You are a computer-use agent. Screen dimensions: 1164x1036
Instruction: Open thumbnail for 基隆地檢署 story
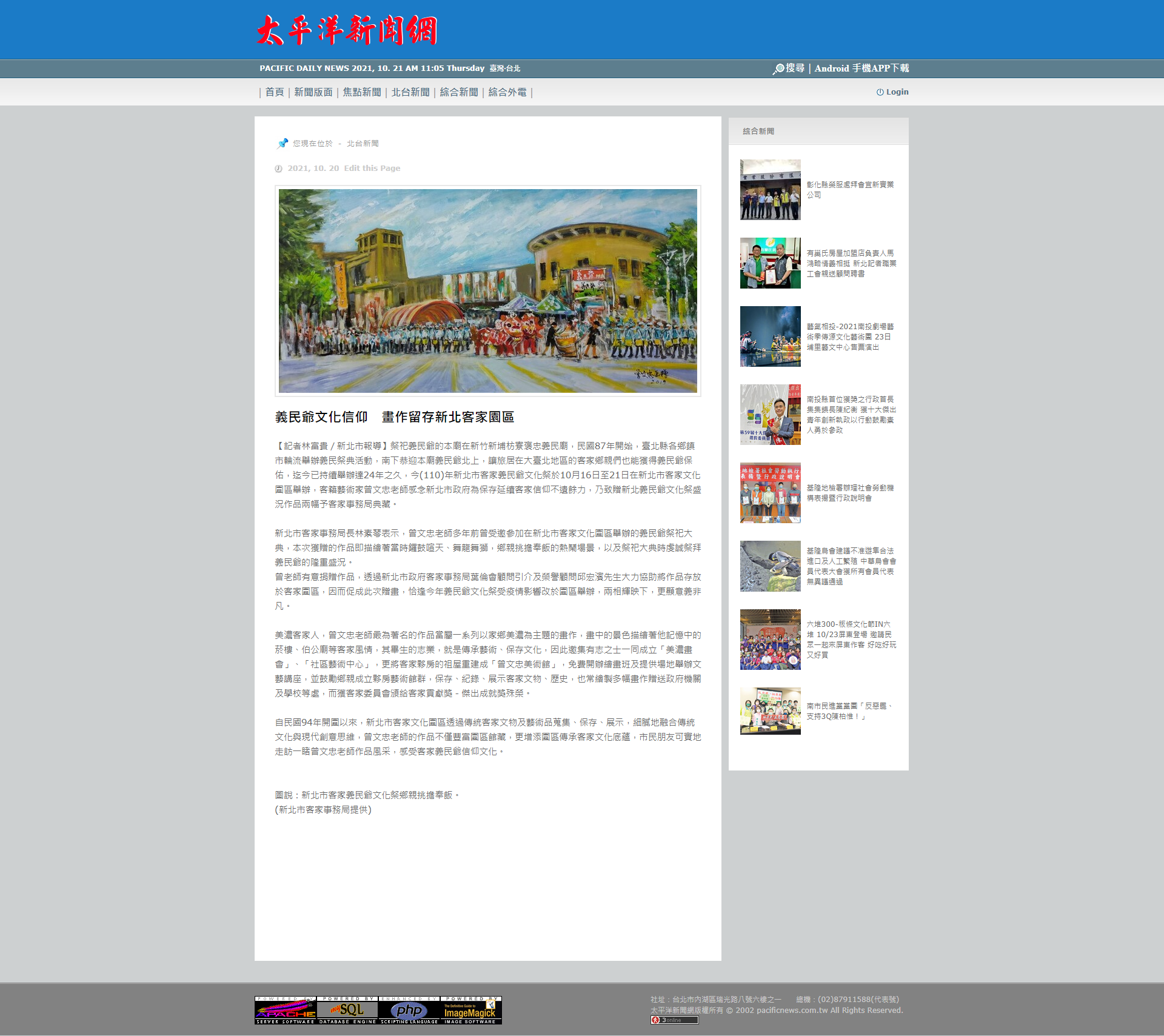(x=770, y=493)
